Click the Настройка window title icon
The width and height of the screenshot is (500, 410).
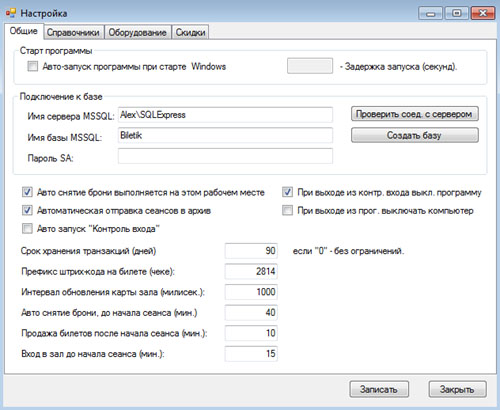(x=11, y=13)
